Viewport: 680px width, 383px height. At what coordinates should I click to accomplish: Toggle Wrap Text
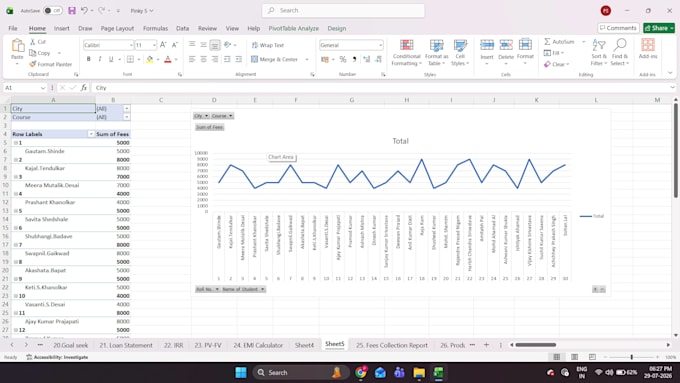coord(268,45)
